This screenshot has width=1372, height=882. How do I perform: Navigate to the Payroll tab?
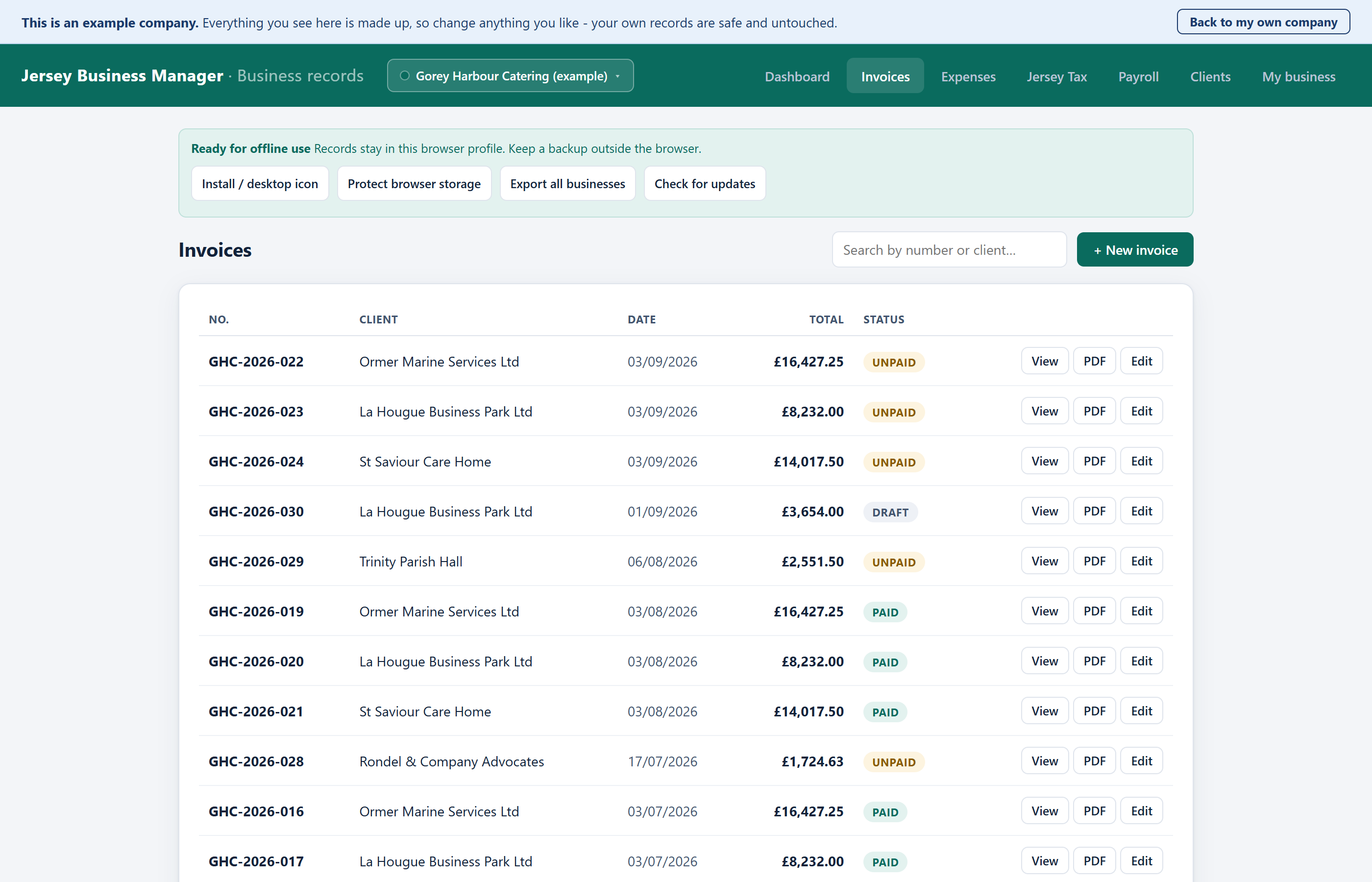click(1138, 76)
